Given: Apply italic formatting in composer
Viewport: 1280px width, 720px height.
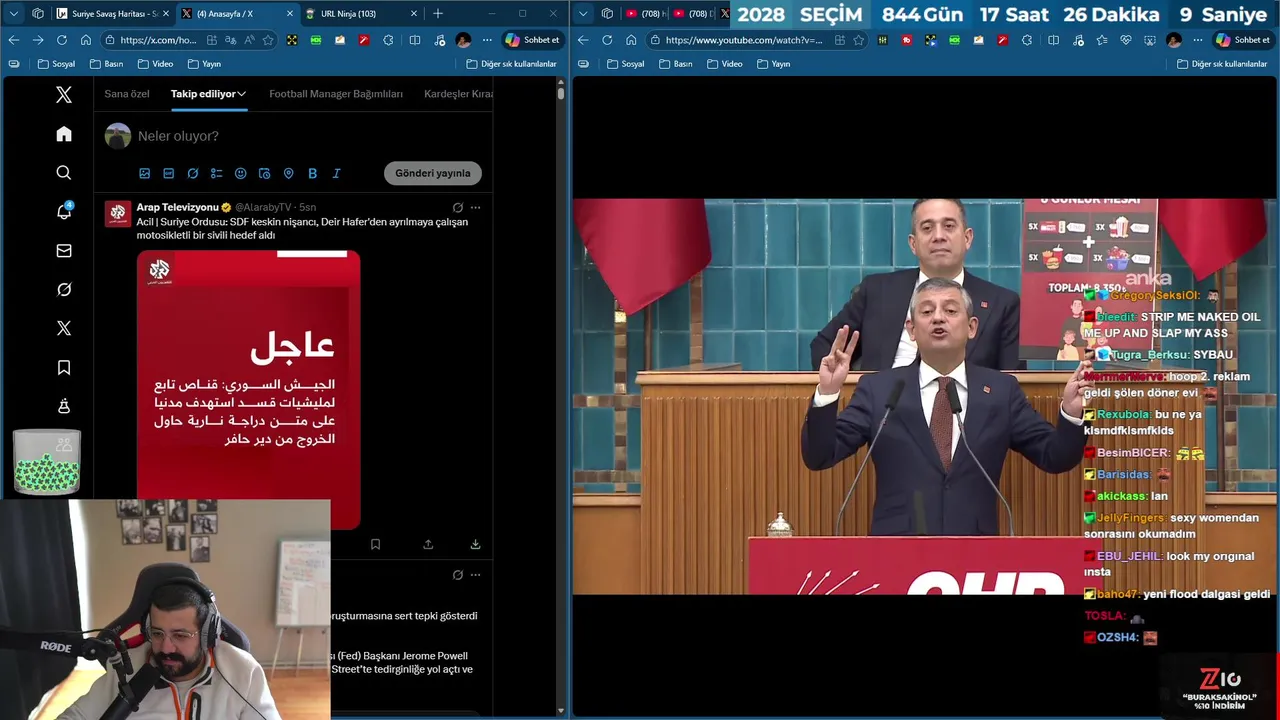Looking at the screenshot, I should coord(336,173).
